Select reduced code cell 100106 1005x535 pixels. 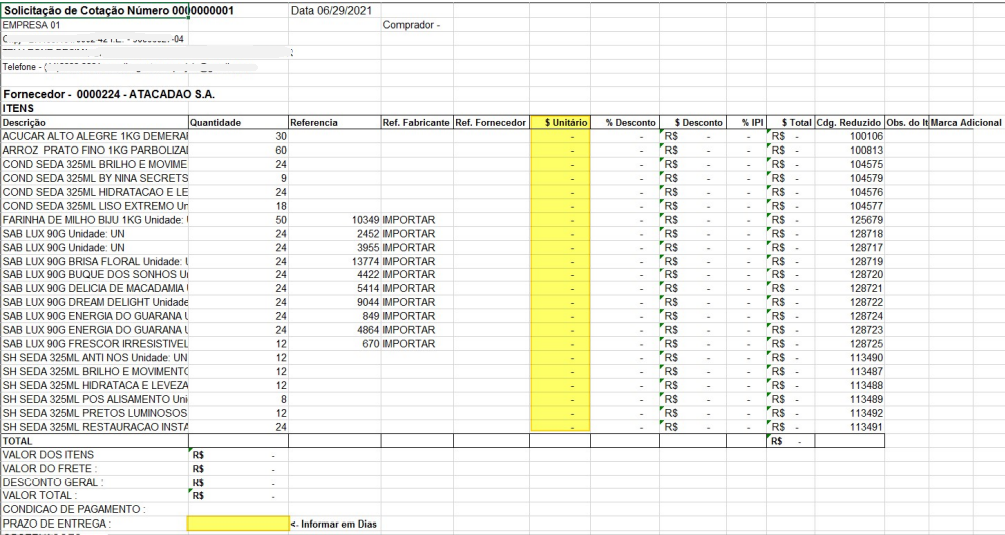850,136
